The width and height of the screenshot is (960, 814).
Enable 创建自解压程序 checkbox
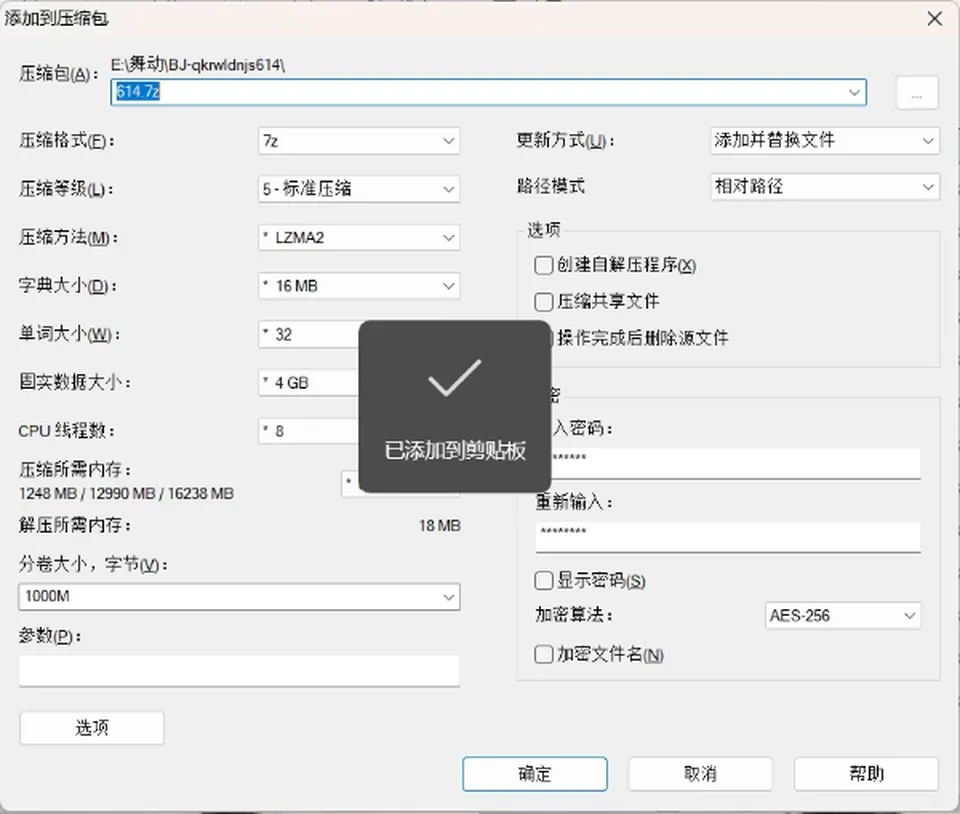(x=544, y=265)
